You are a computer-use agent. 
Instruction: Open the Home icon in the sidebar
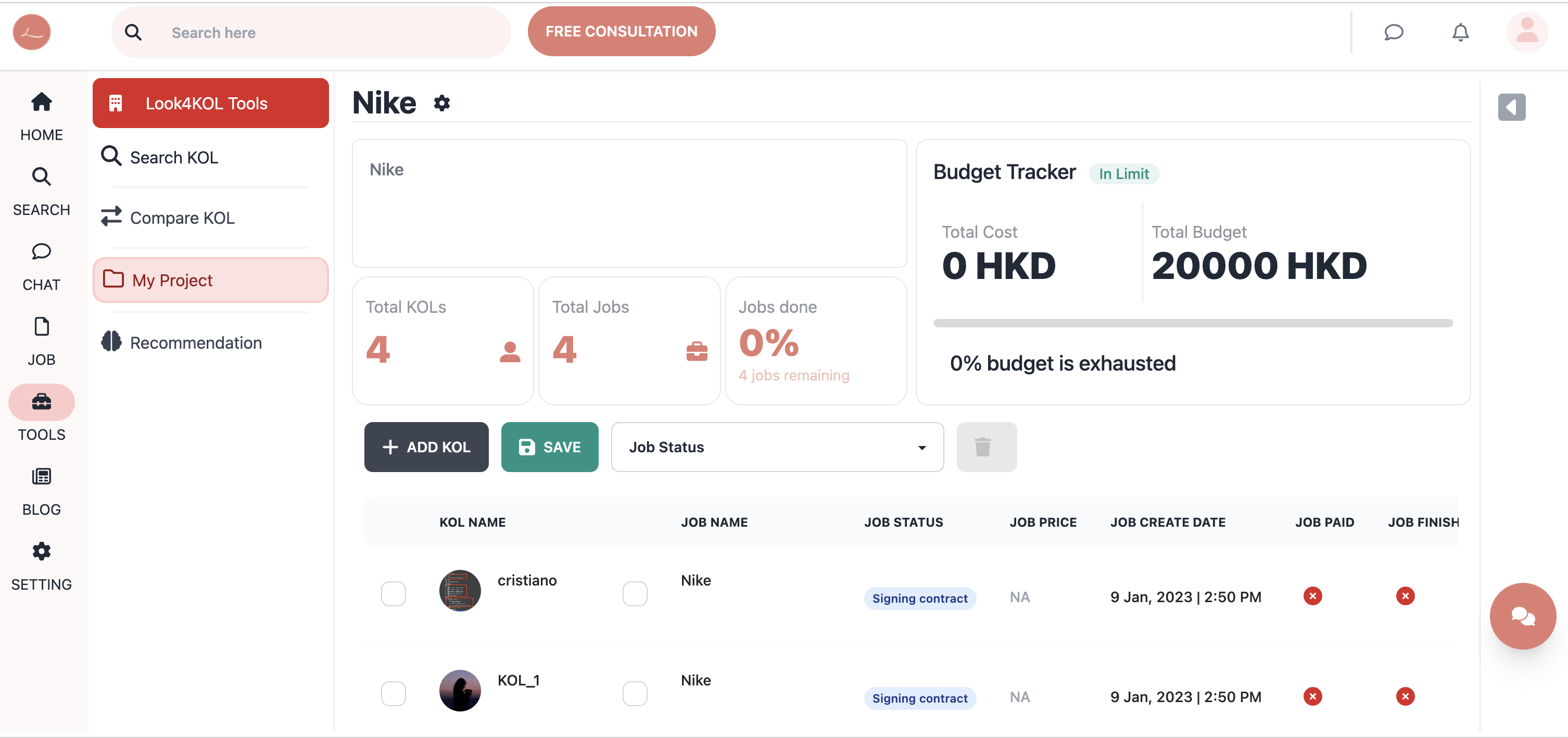click(41, 102)
